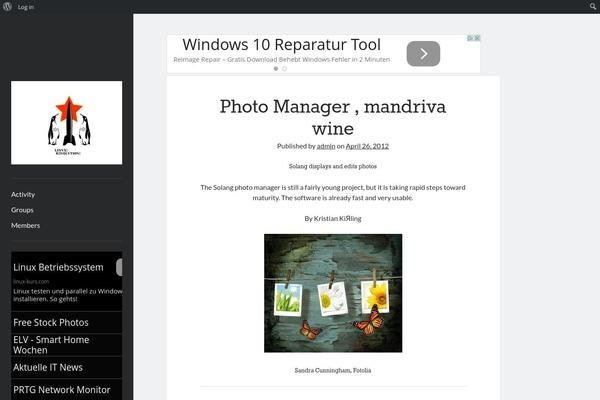Open the Groups menu item
Image resolution: width=600 pixels, height=400 pixels.
(22, 210)
